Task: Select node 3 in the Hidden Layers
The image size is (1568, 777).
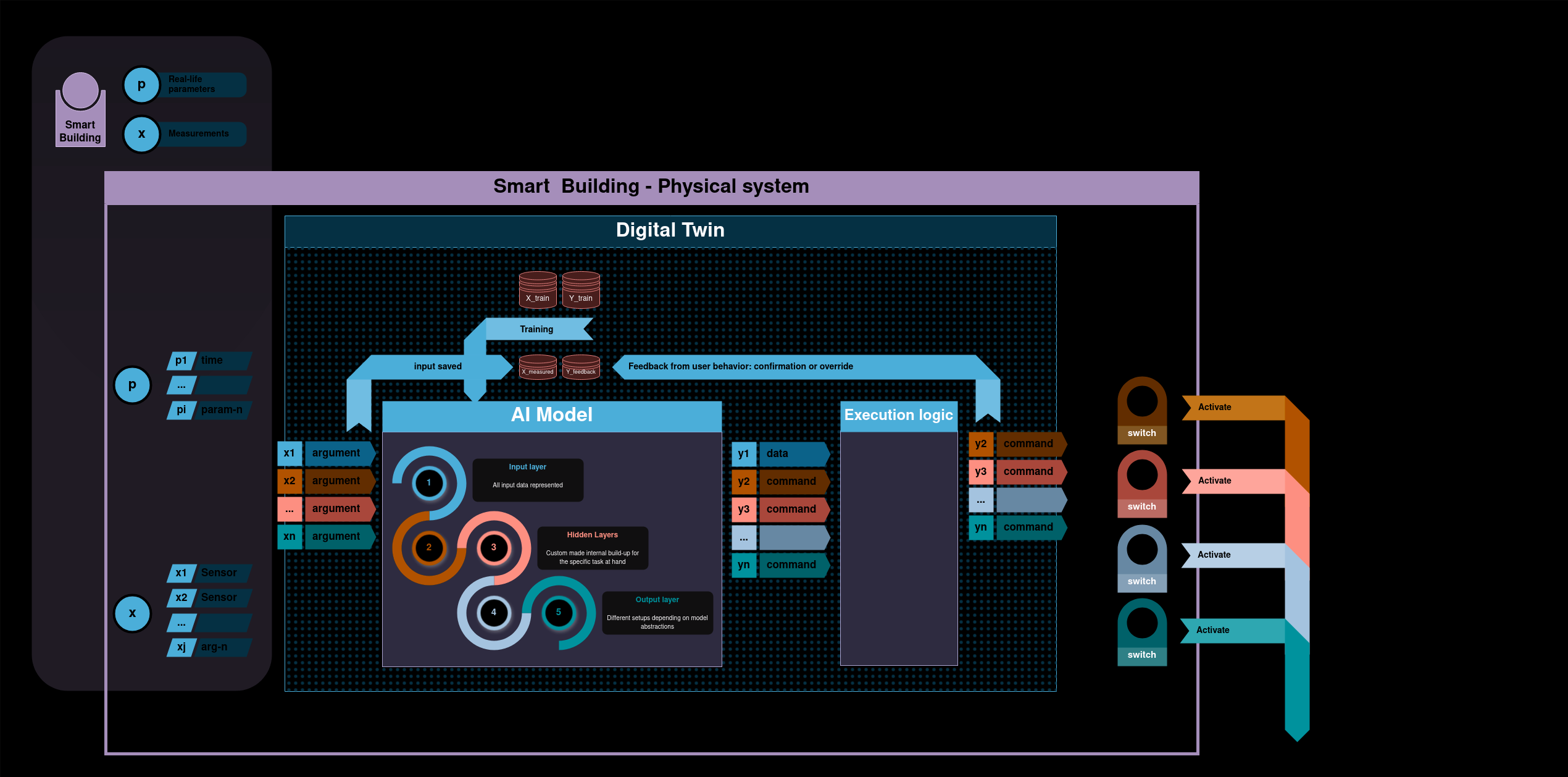Action: [x=493, y=548]
